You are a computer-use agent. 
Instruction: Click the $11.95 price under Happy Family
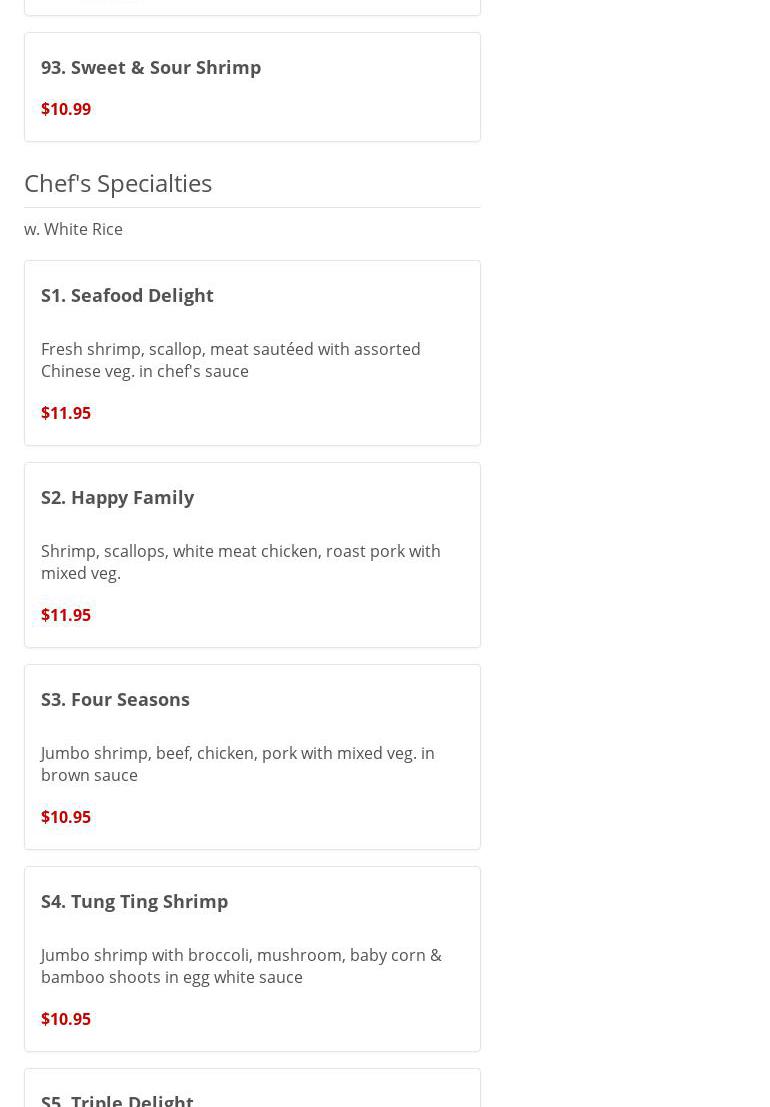(66, 615)
